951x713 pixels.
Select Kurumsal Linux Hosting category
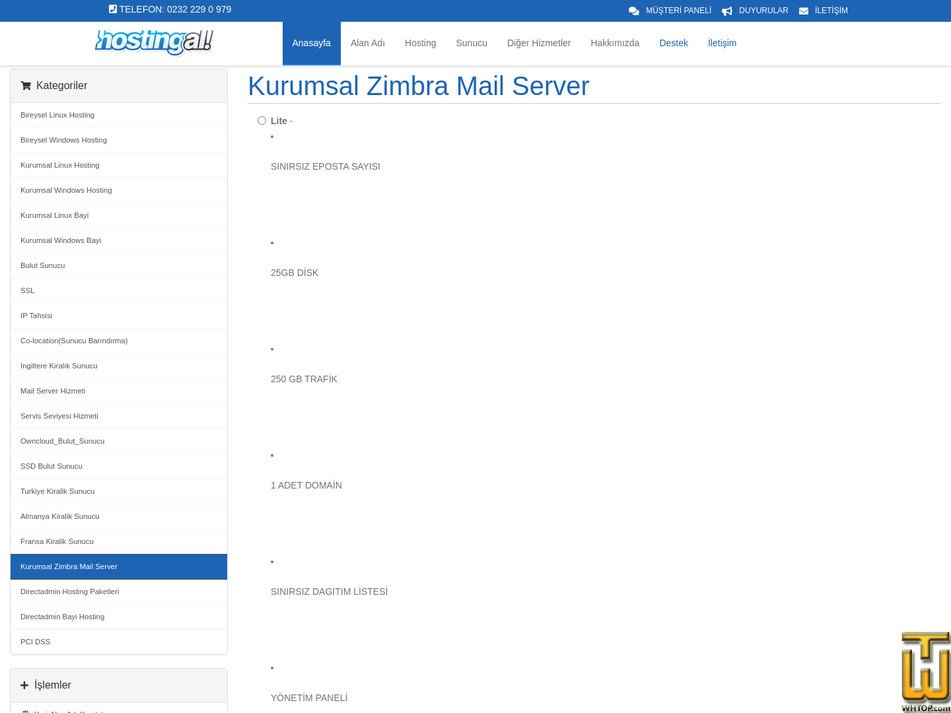pos(119,165)
